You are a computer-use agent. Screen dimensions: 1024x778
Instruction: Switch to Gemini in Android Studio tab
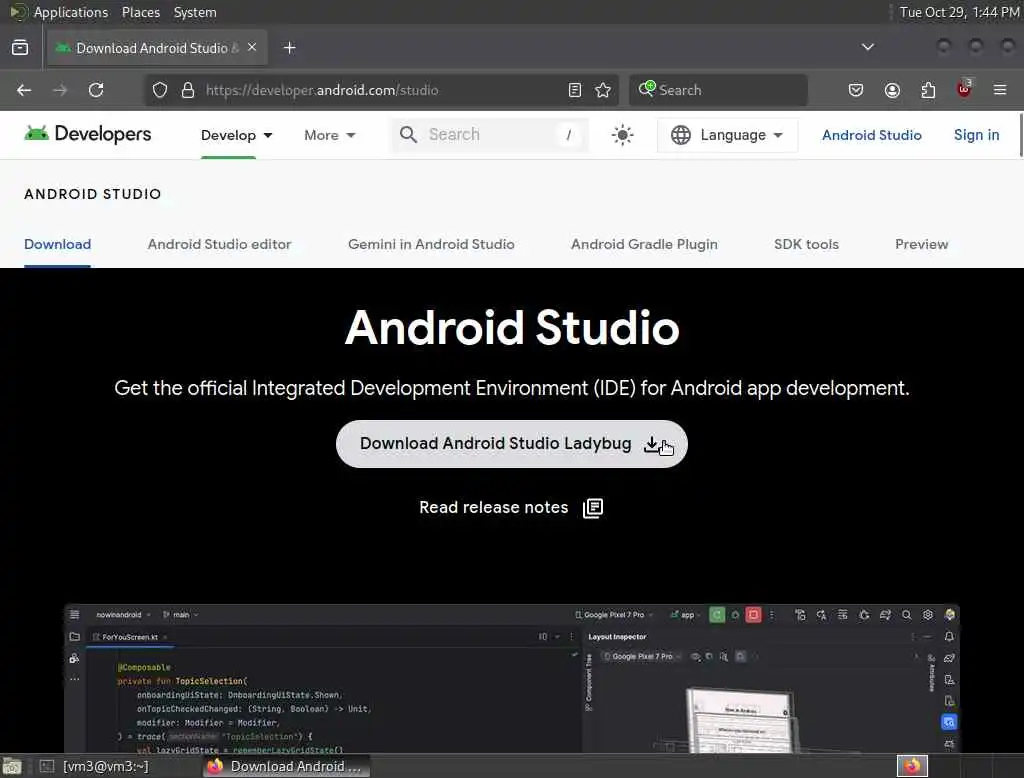point(431,244)
